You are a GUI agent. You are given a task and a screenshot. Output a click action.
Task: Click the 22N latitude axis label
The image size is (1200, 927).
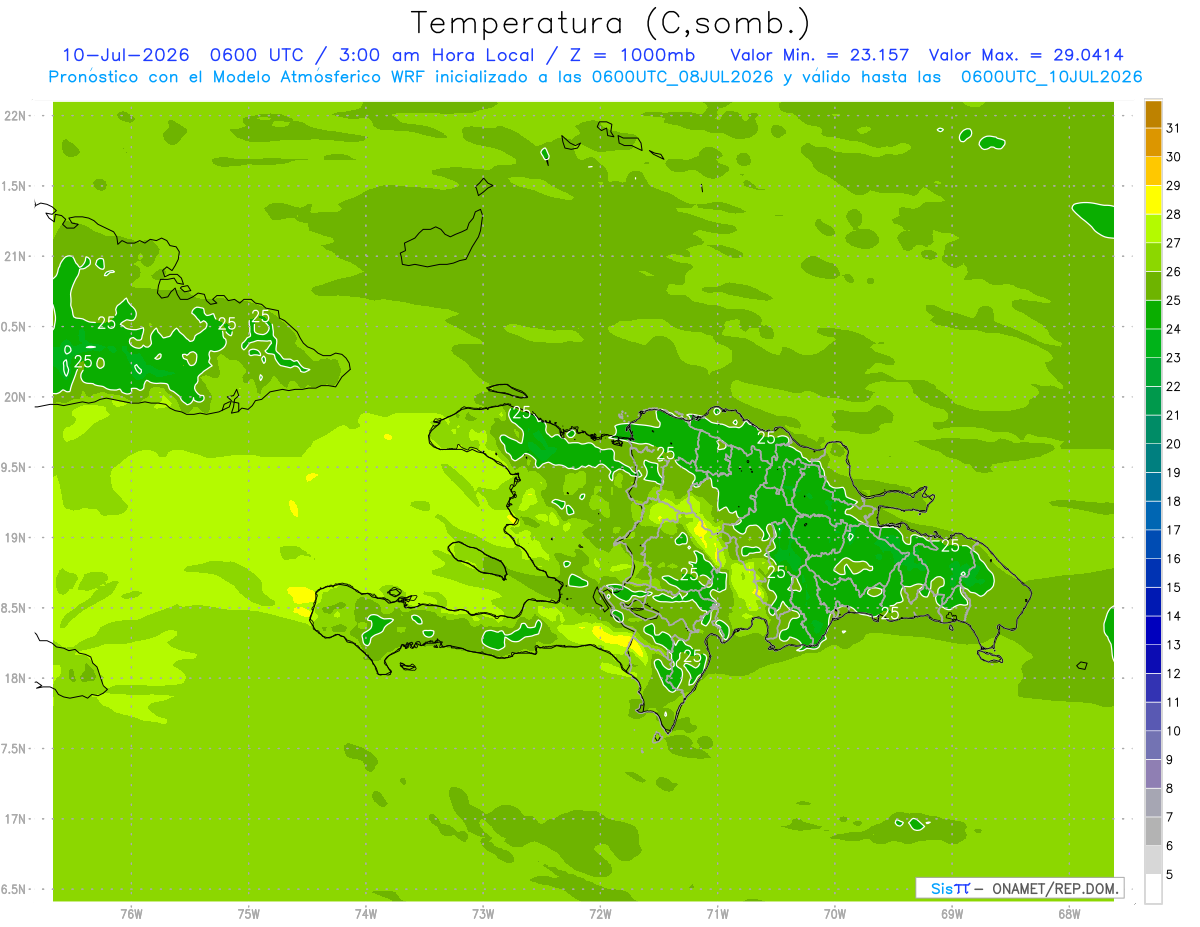[x=16, y=116]
